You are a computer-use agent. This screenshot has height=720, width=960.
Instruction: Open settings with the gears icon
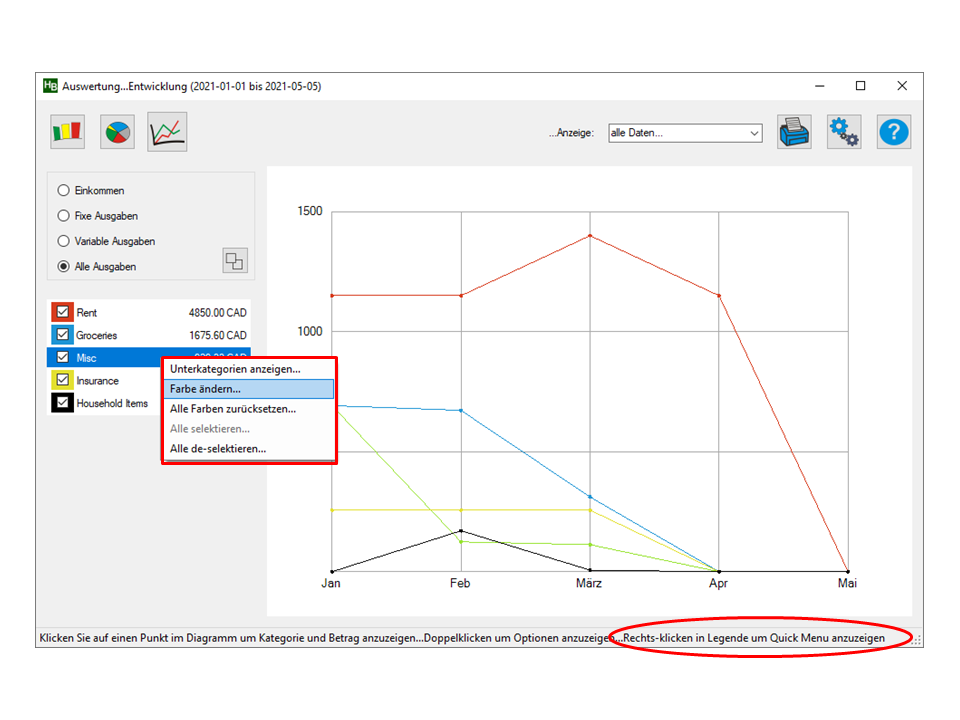pos(844,132)
